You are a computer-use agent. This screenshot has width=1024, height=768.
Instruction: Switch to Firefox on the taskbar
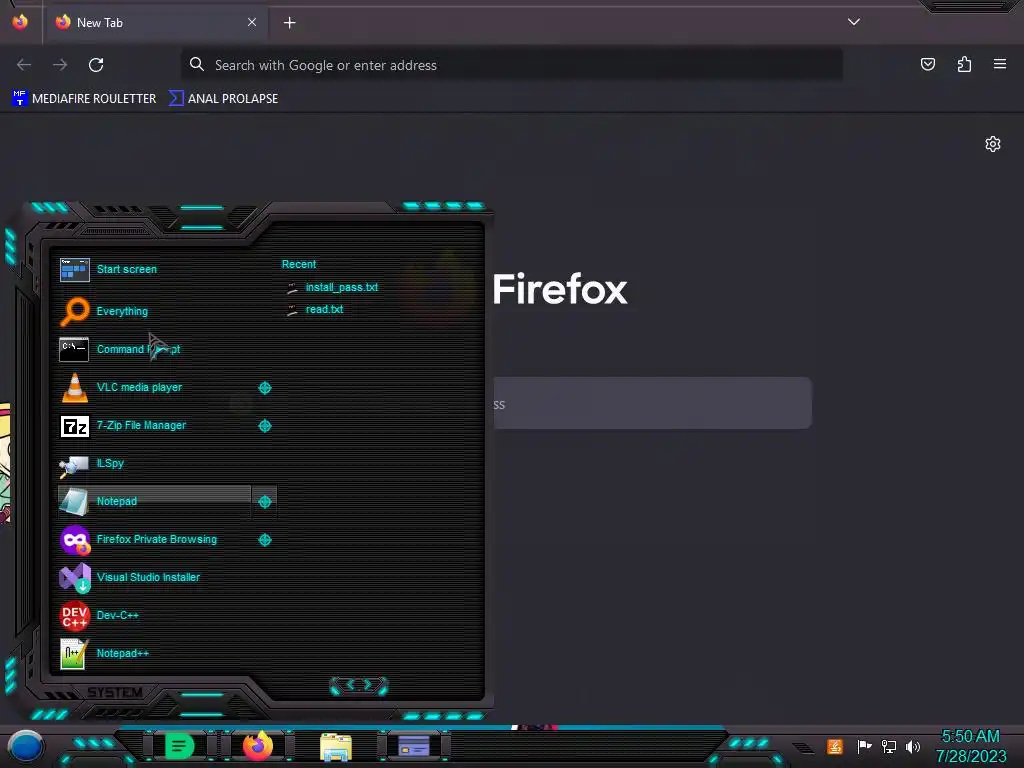257,746
